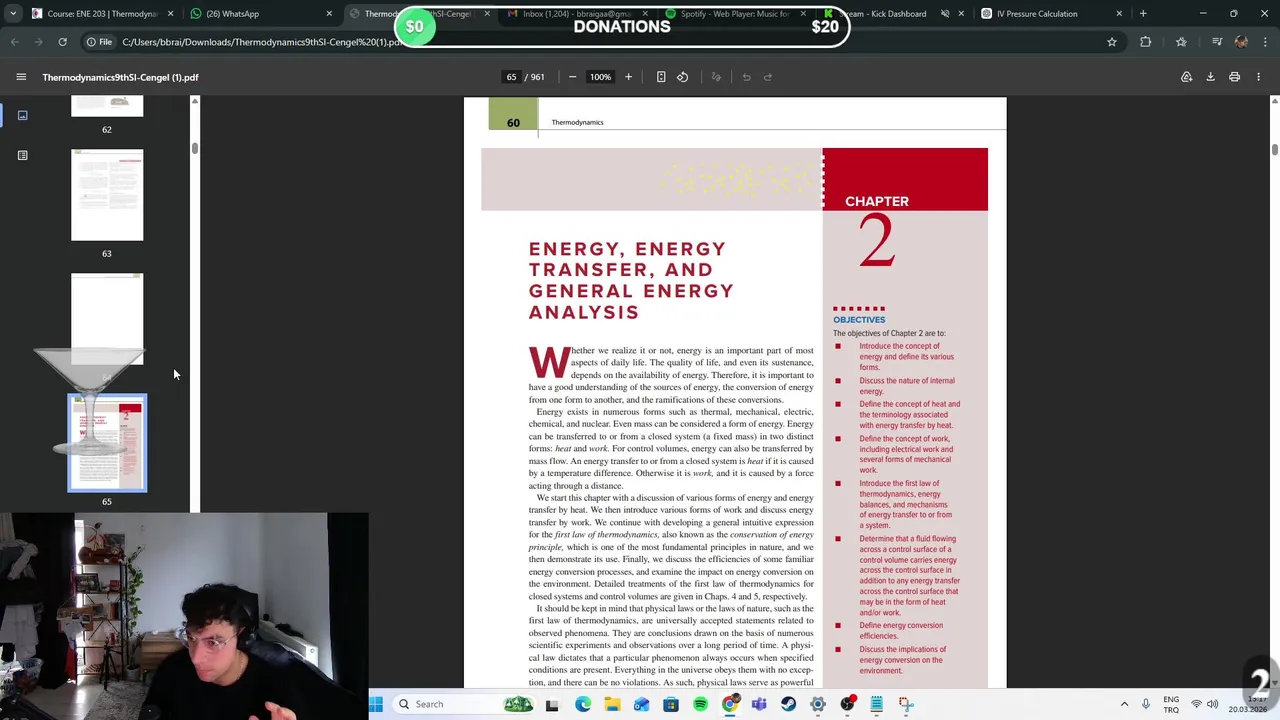The height and width of the screenshot is (720, 1280).
Task: Close the IV Pressure Calculation tab
Action: click(x=1119, y=14)
